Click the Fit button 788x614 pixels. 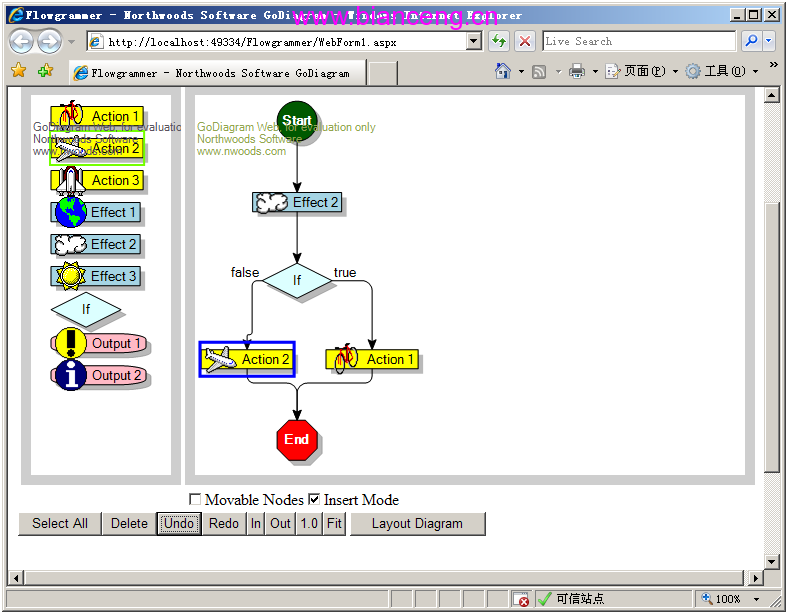(334, 524)
